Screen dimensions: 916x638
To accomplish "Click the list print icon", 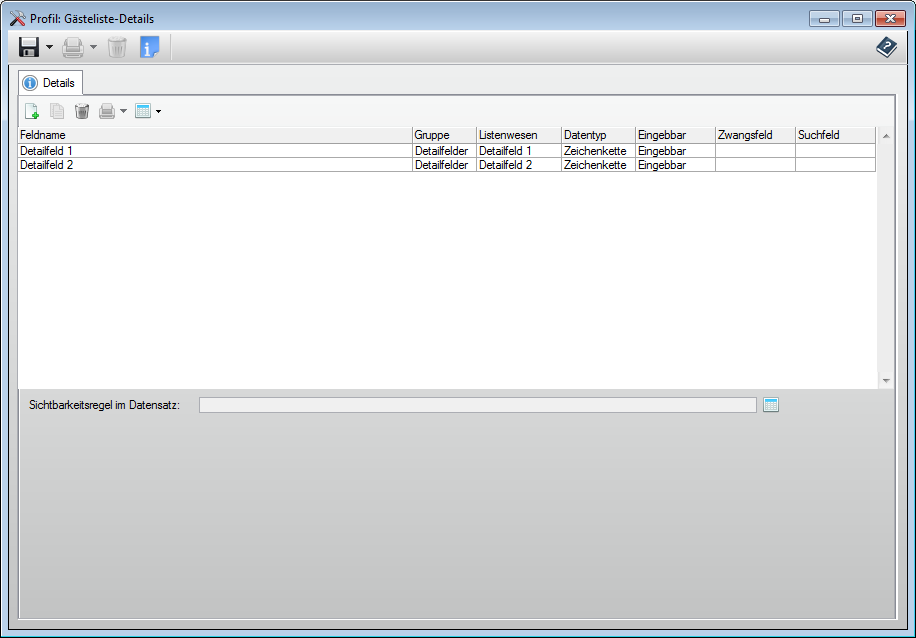I will click(x=107, y=111).
